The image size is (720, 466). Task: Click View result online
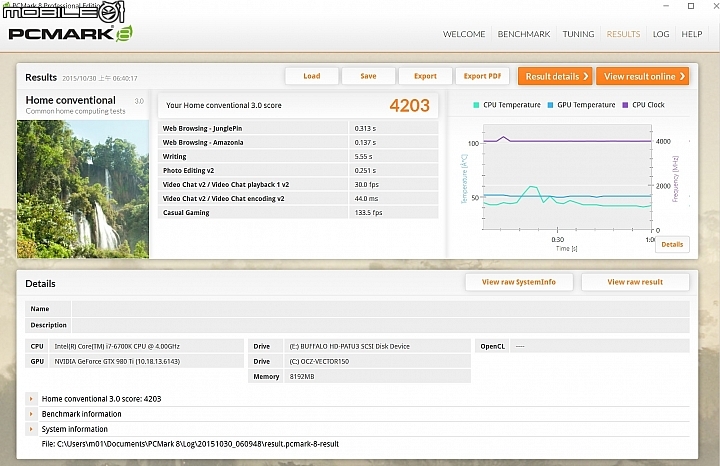(x=643, y=76)
